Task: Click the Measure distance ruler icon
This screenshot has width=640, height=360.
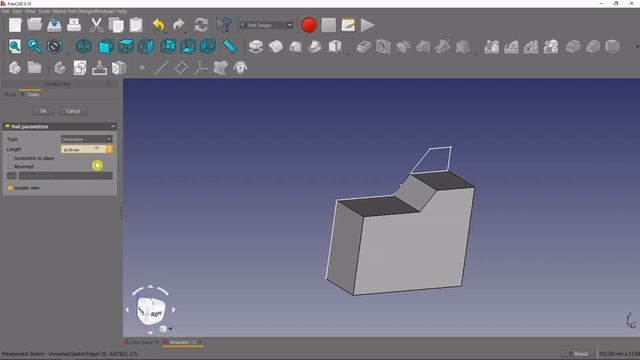Action: pyautogui.click(x=230, y=47)
